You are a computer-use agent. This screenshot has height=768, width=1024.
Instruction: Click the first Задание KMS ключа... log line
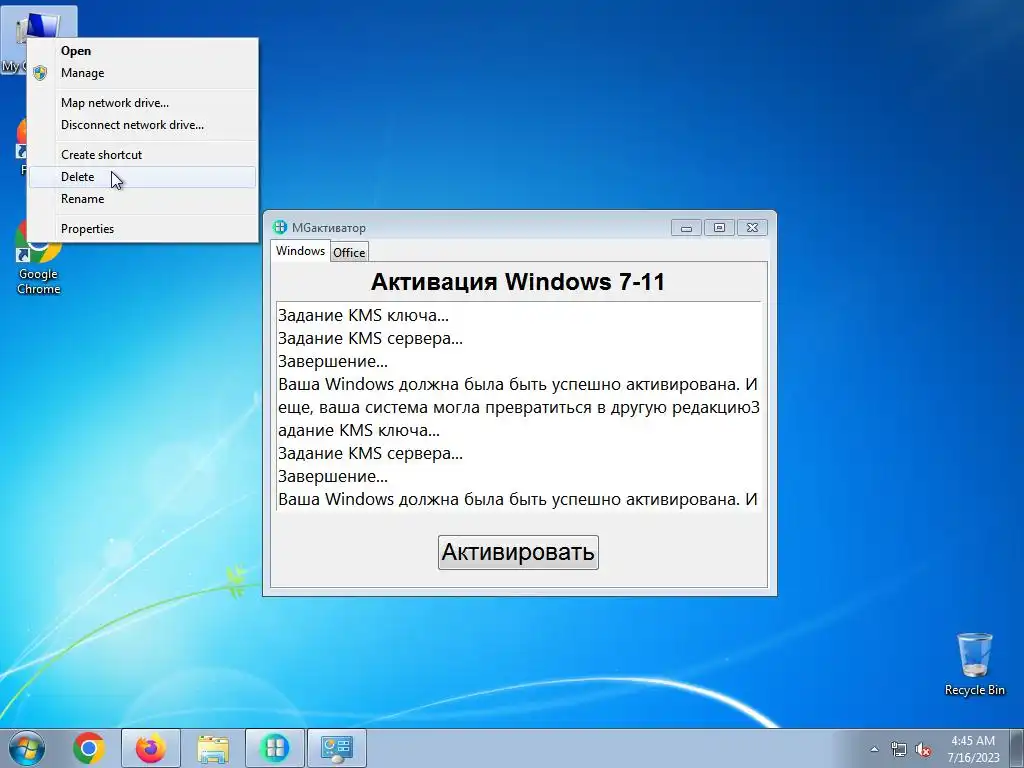point(363,315)
